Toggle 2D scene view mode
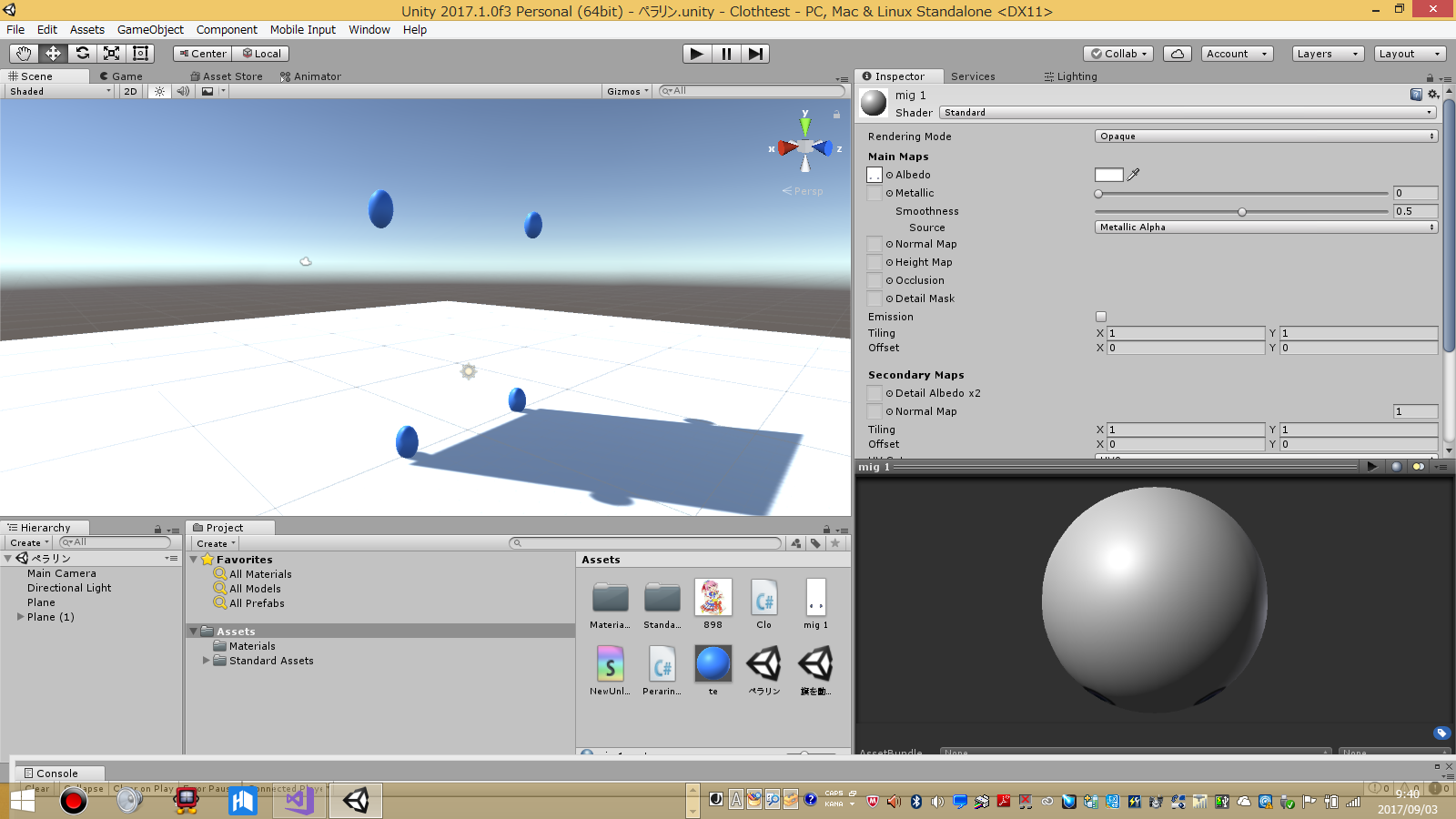1456x819 pixels. [130, 91]
